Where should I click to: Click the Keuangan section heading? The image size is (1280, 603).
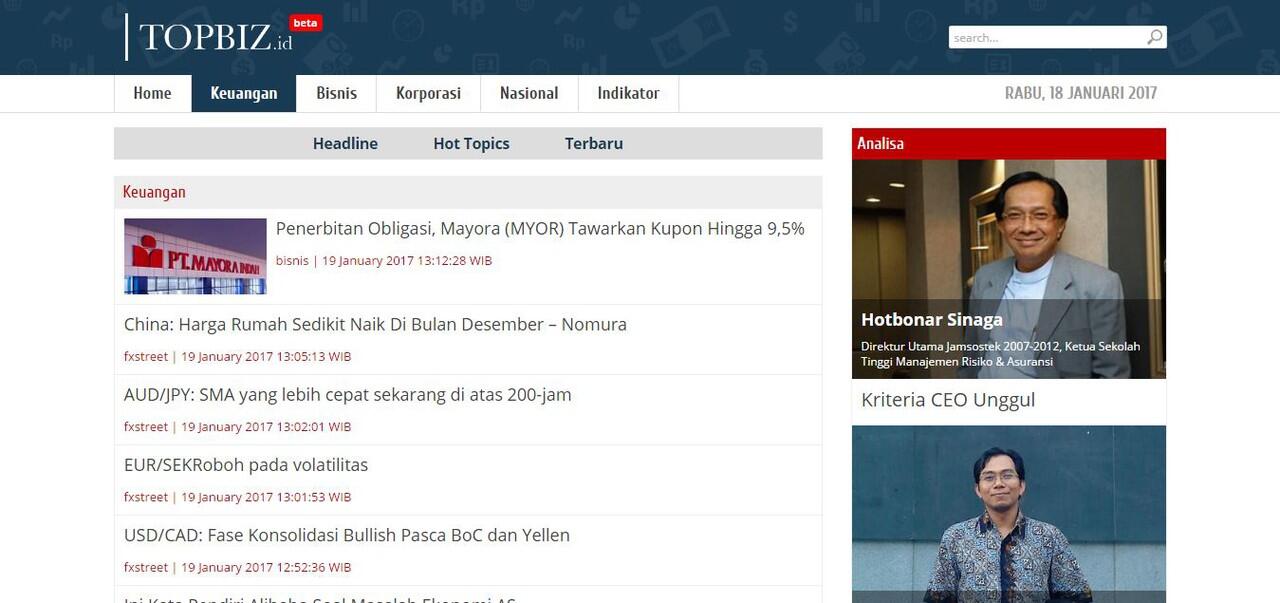tap(154, 192)
